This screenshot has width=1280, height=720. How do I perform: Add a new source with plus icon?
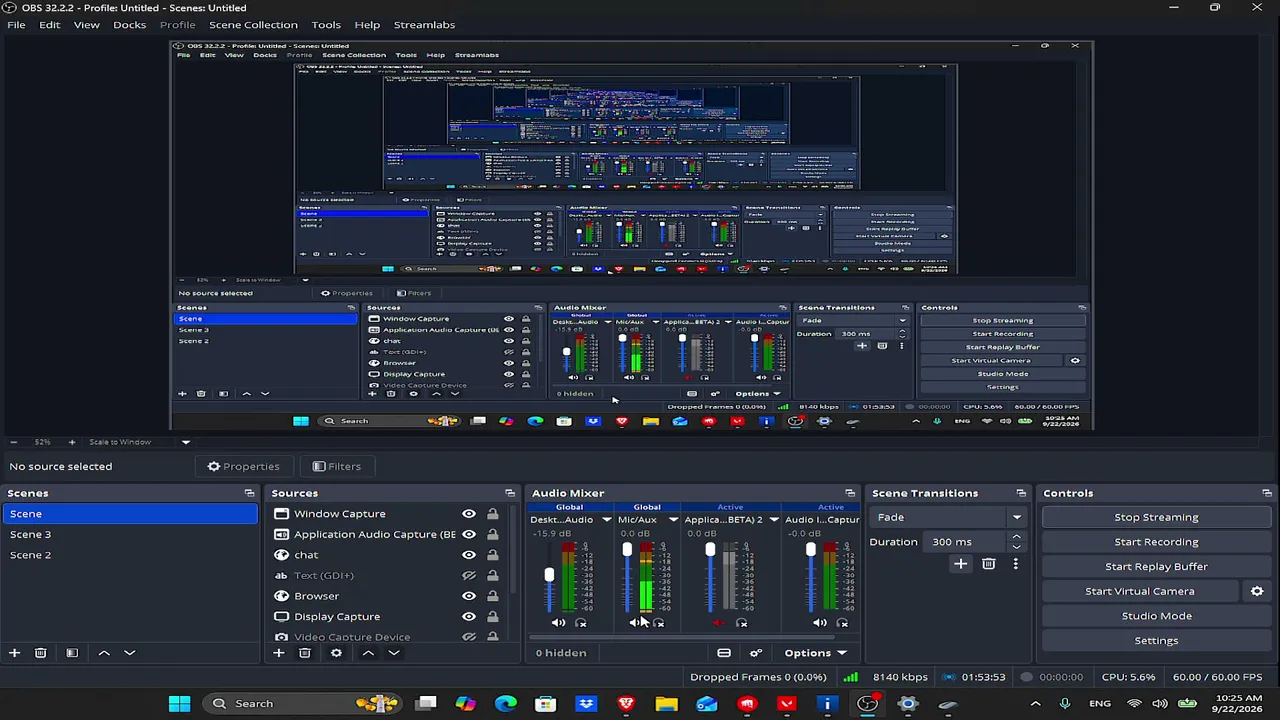pyautogui.click(x=278, y=653)
